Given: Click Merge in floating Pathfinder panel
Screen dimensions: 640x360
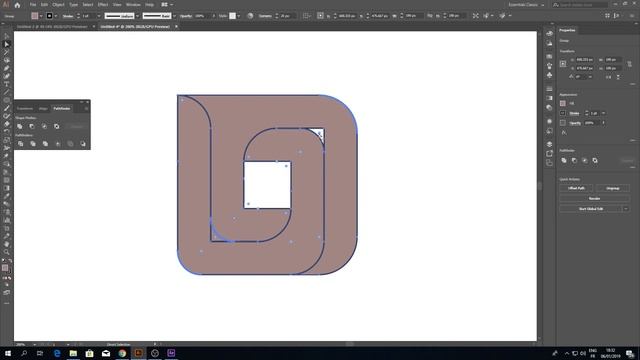Looking at the screenshot, I should click(x=45, y=144).
